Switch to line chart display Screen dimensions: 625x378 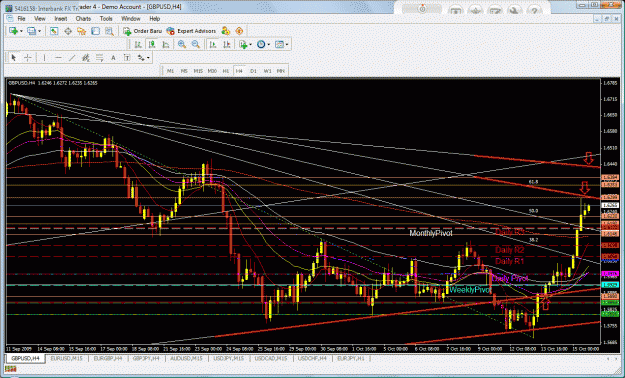tap(166, 45)
